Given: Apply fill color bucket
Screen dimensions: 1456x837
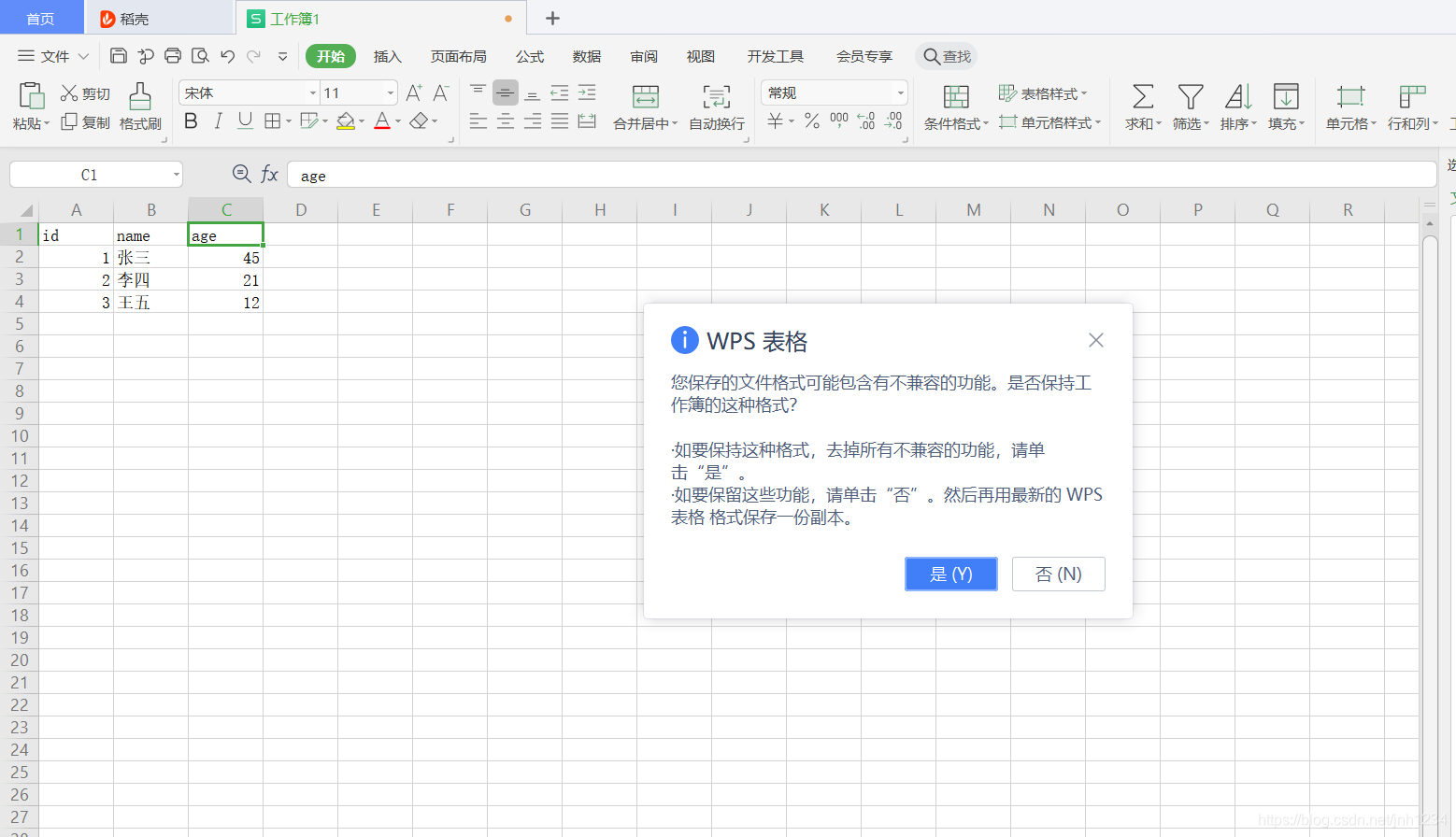Looking at the screenshot, I should click(346, 121).
